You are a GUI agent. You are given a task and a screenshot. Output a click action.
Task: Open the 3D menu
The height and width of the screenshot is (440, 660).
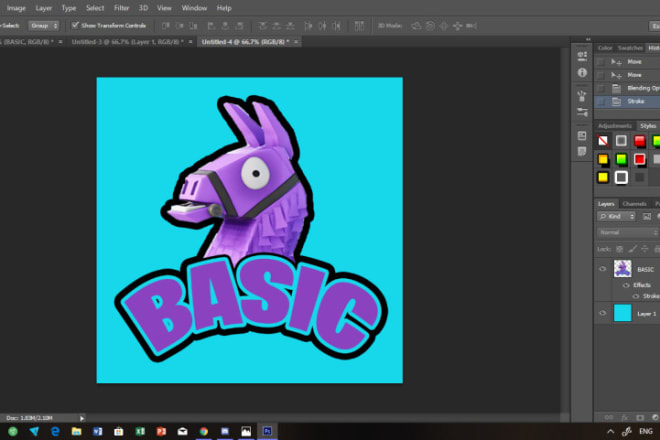143,8
